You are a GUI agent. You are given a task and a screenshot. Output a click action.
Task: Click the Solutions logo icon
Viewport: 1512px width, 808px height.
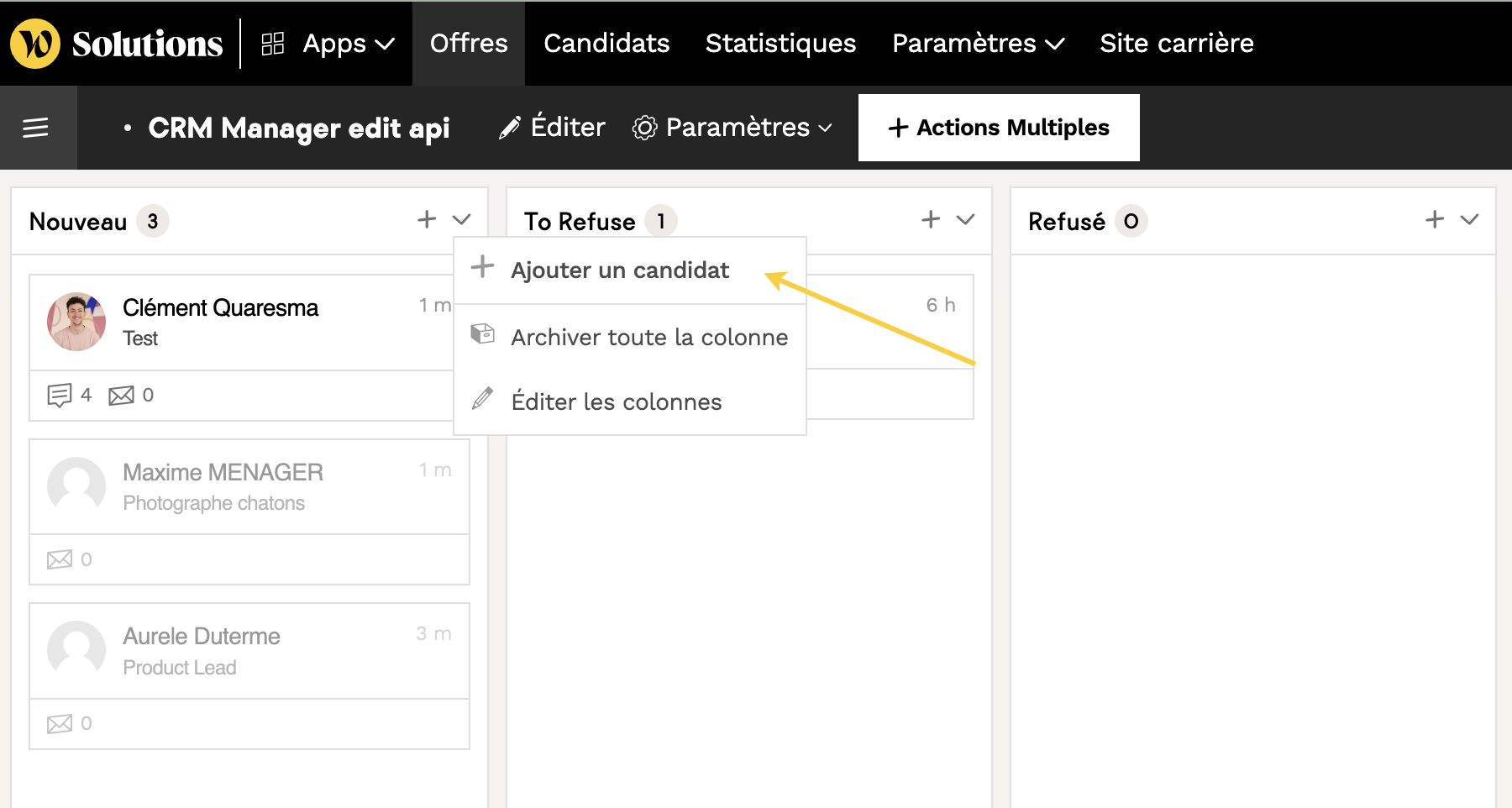pyautogui.click(x=35, y=44)
